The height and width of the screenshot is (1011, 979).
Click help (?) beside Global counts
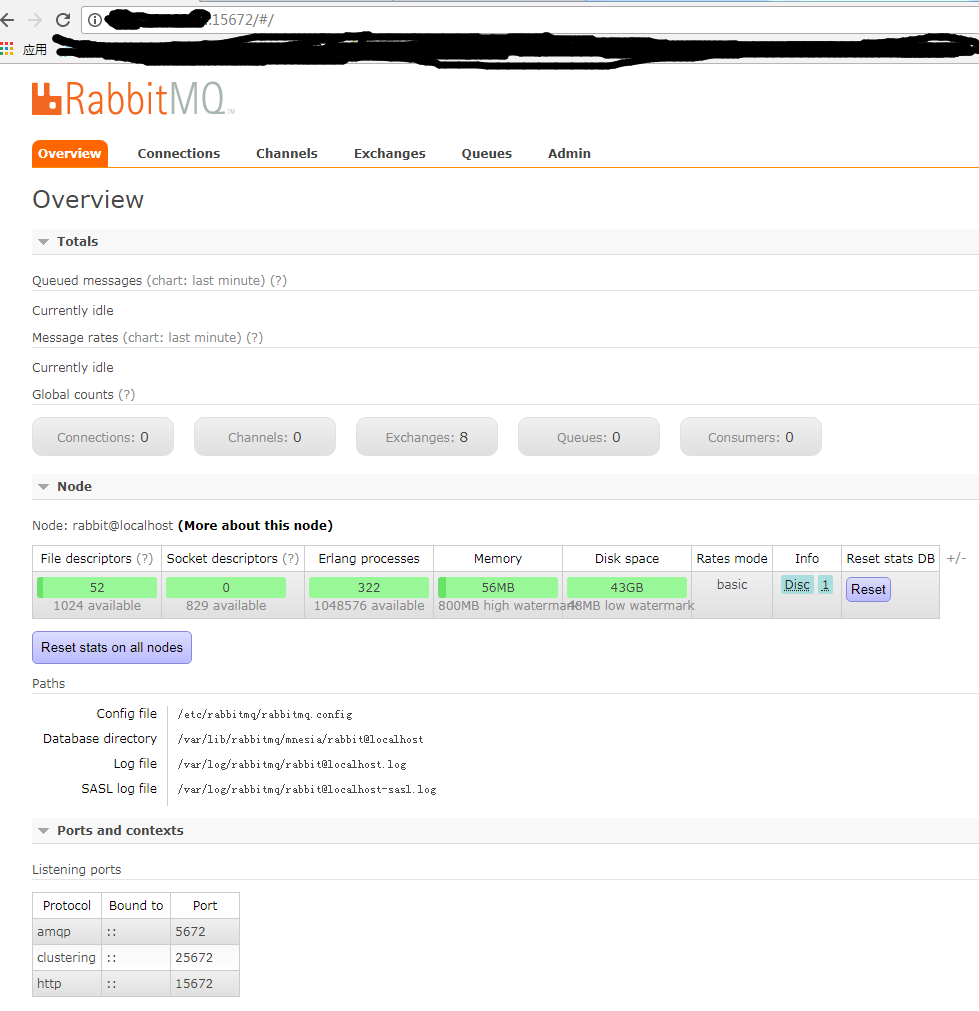126,395
